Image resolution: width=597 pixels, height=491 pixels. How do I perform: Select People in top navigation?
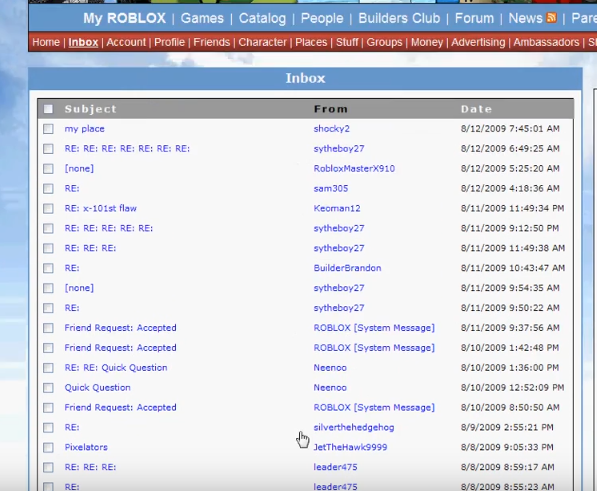click(x=322, y=18)
